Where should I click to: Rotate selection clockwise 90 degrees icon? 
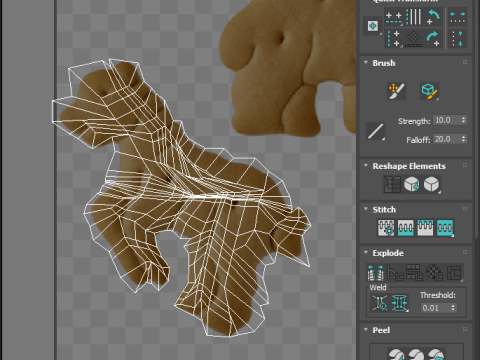pyautogui.click(x=433, y=39)
